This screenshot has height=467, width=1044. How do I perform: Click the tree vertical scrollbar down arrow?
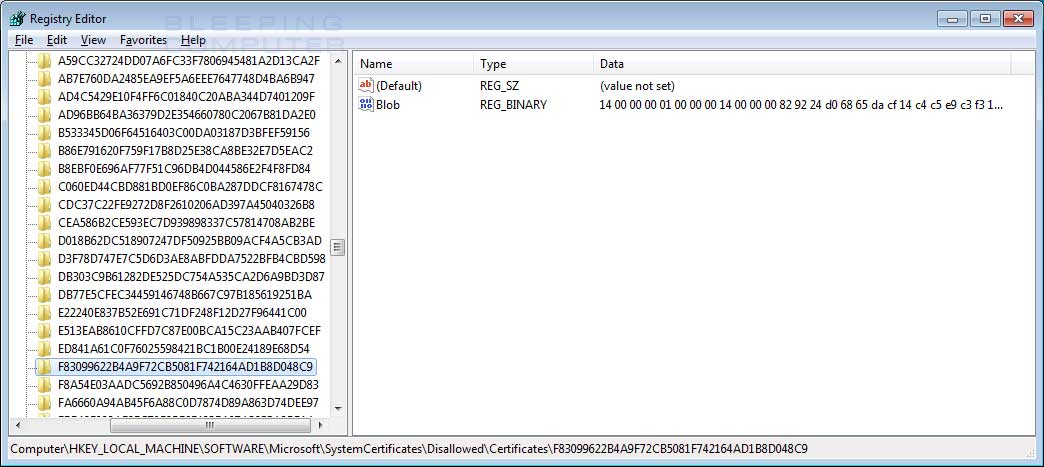[x=338, y=408]
